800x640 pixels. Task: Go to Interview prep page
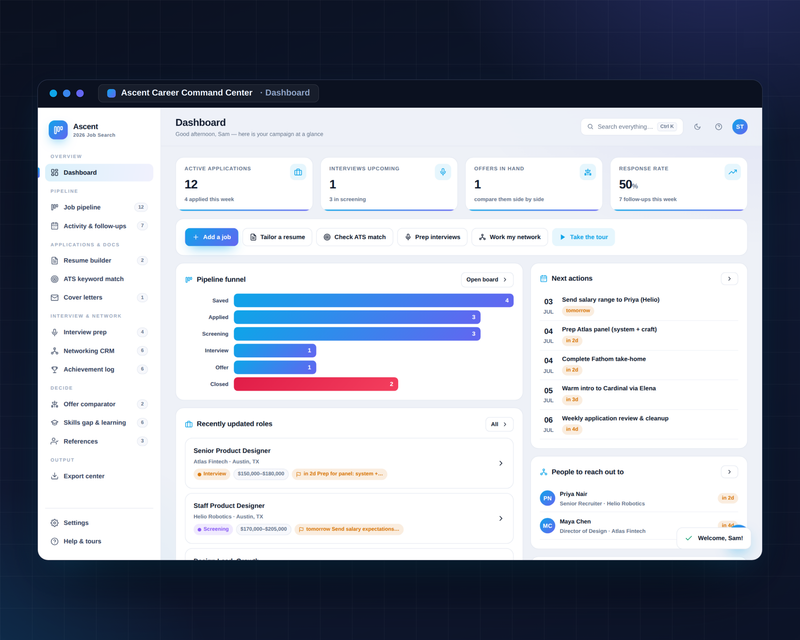pos(99,332)
